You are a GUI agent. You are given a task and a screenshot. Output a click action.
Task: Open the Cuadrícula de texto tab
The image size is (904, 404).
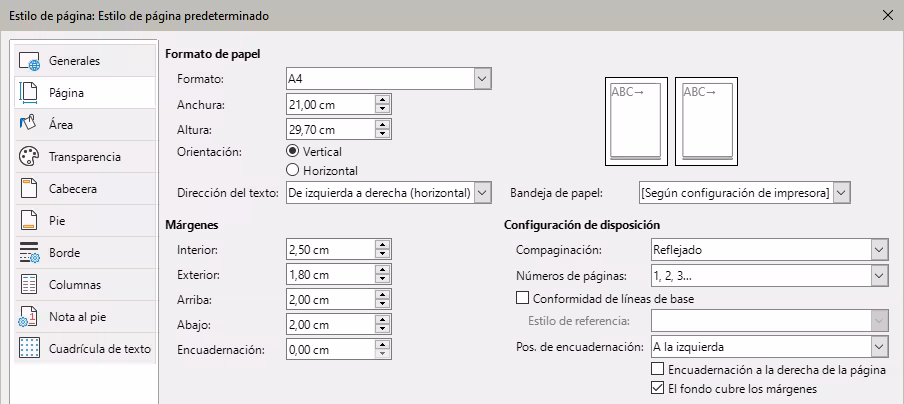(x=85, y=349)
